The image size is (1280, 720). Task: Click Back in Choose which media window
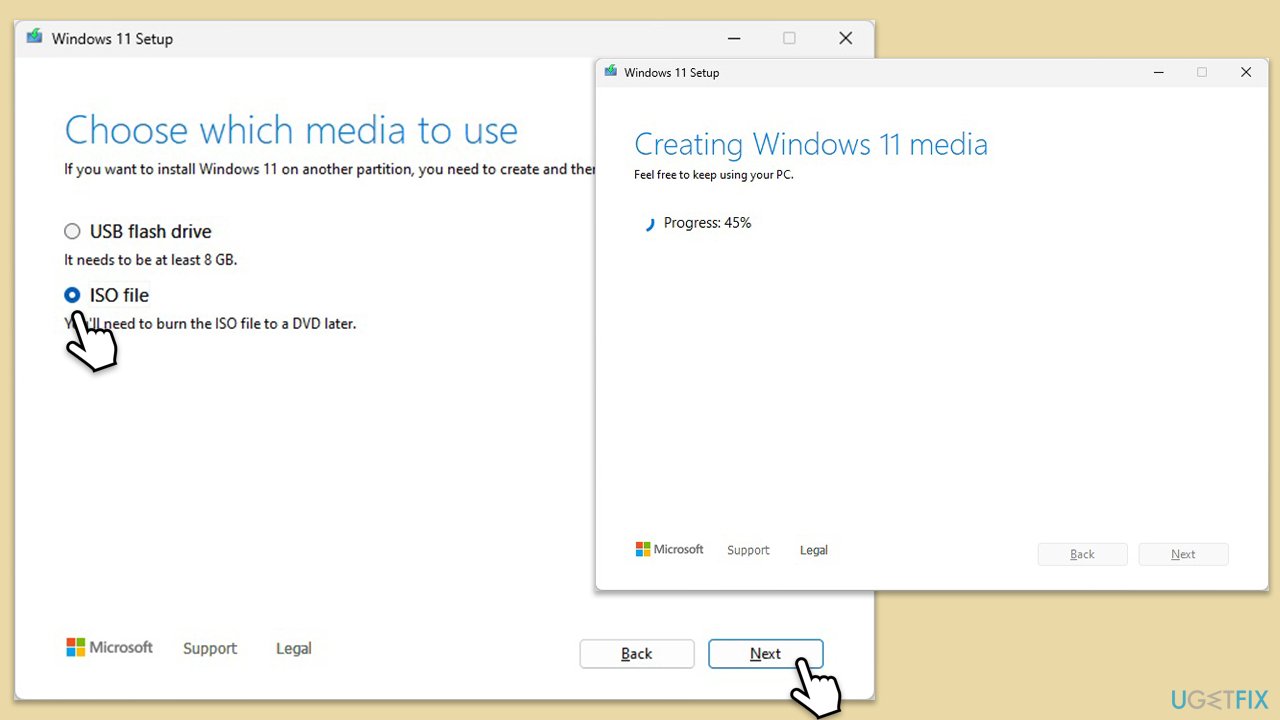637,654
